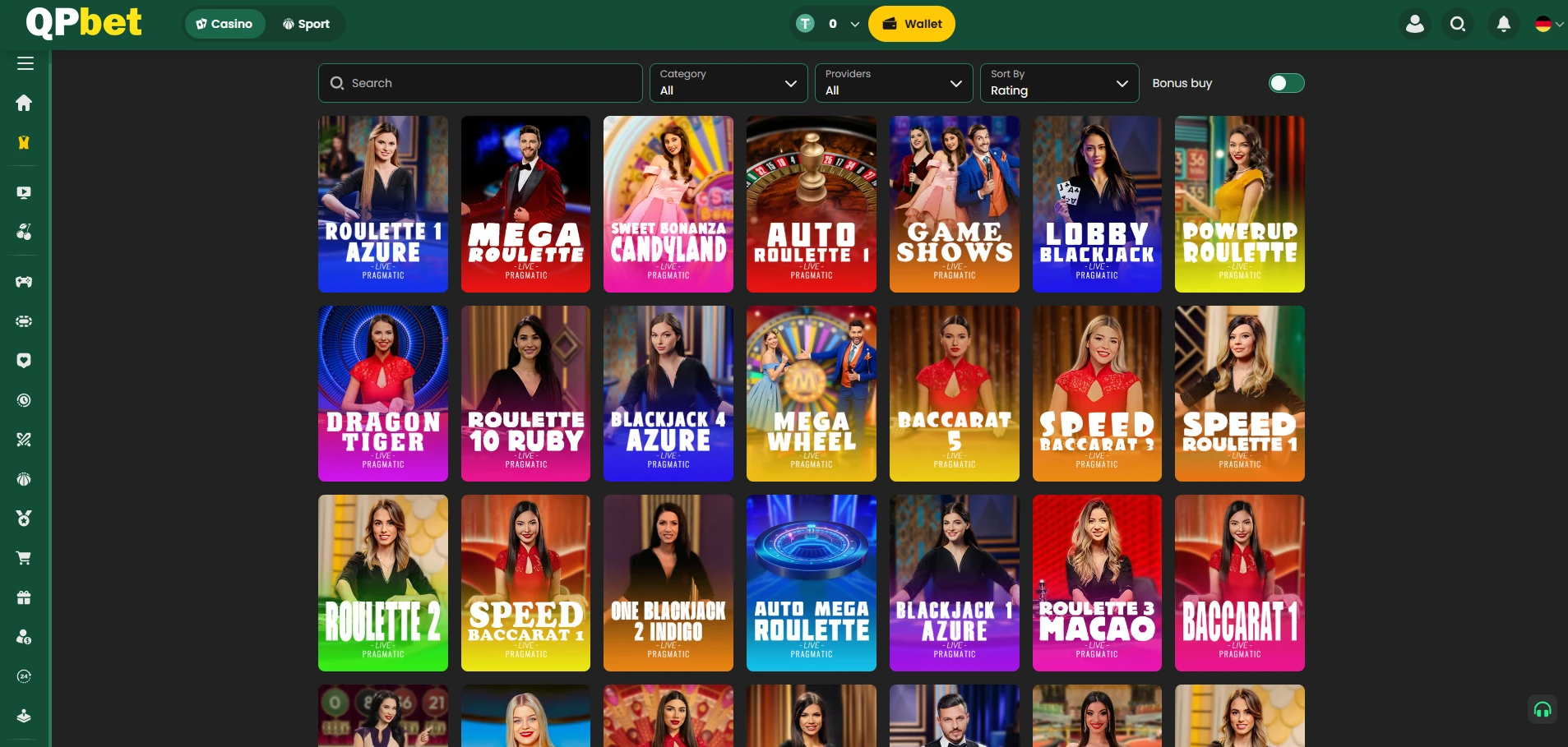The width and height of the screenshot is (1568, 747).
Task: Open the live TV play icon
Action: (x=24, y=192)
